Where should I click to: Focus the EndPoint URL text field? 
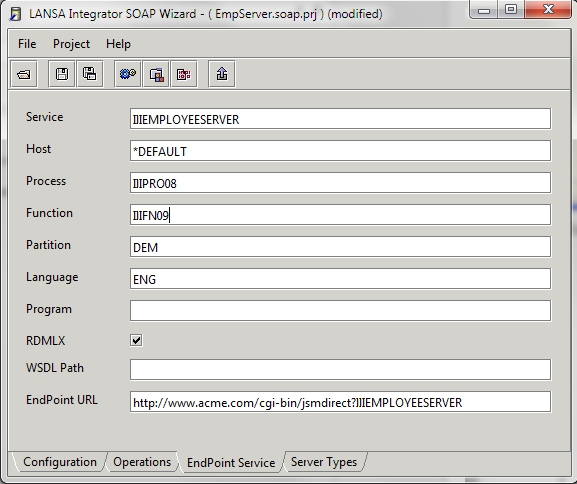click(x=340, y=402)
